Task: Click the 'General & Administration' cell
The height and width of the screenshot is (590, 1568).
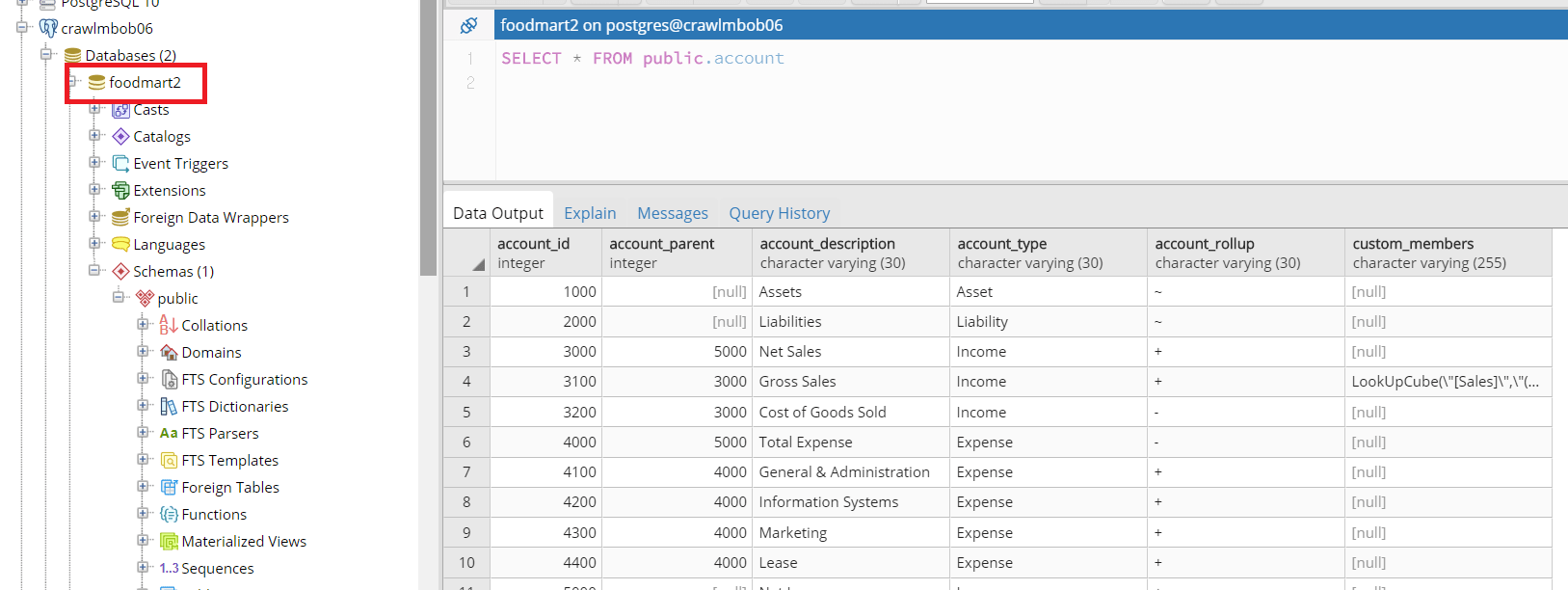Action: tap(851, 472)
